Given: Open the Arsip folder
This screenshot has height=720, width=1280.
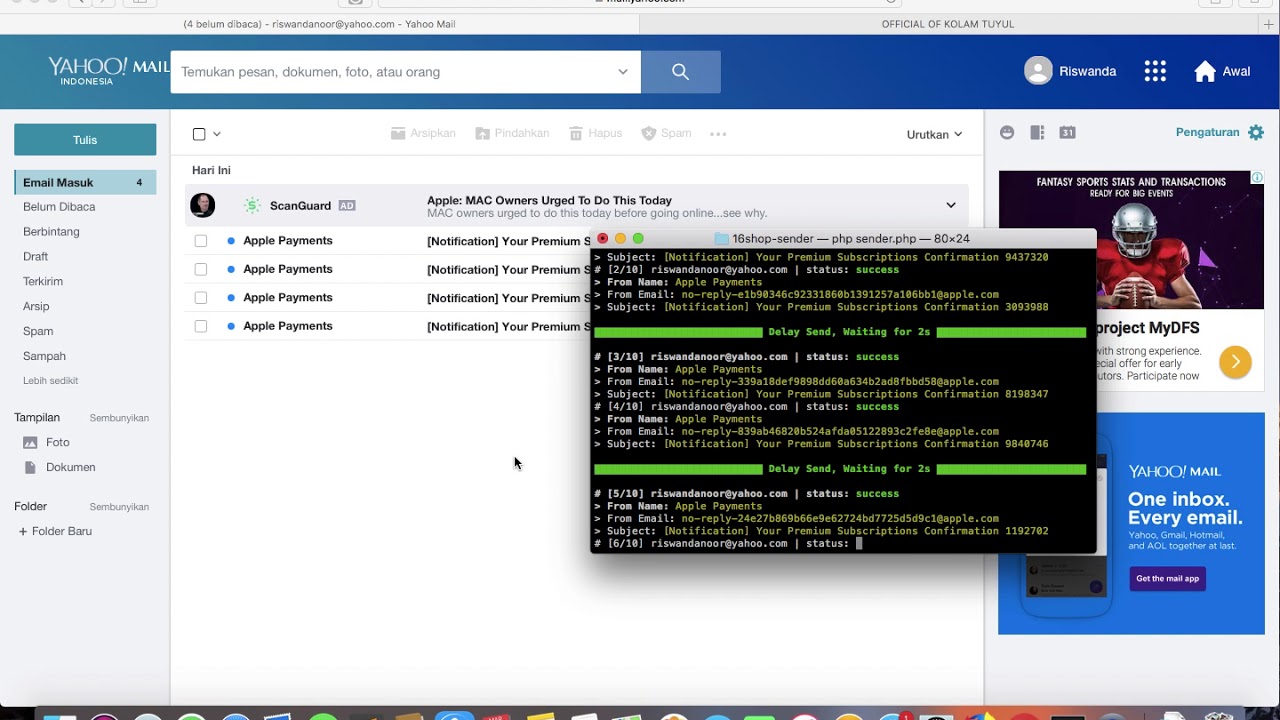Looking at the screenshot, I should 36,306.
